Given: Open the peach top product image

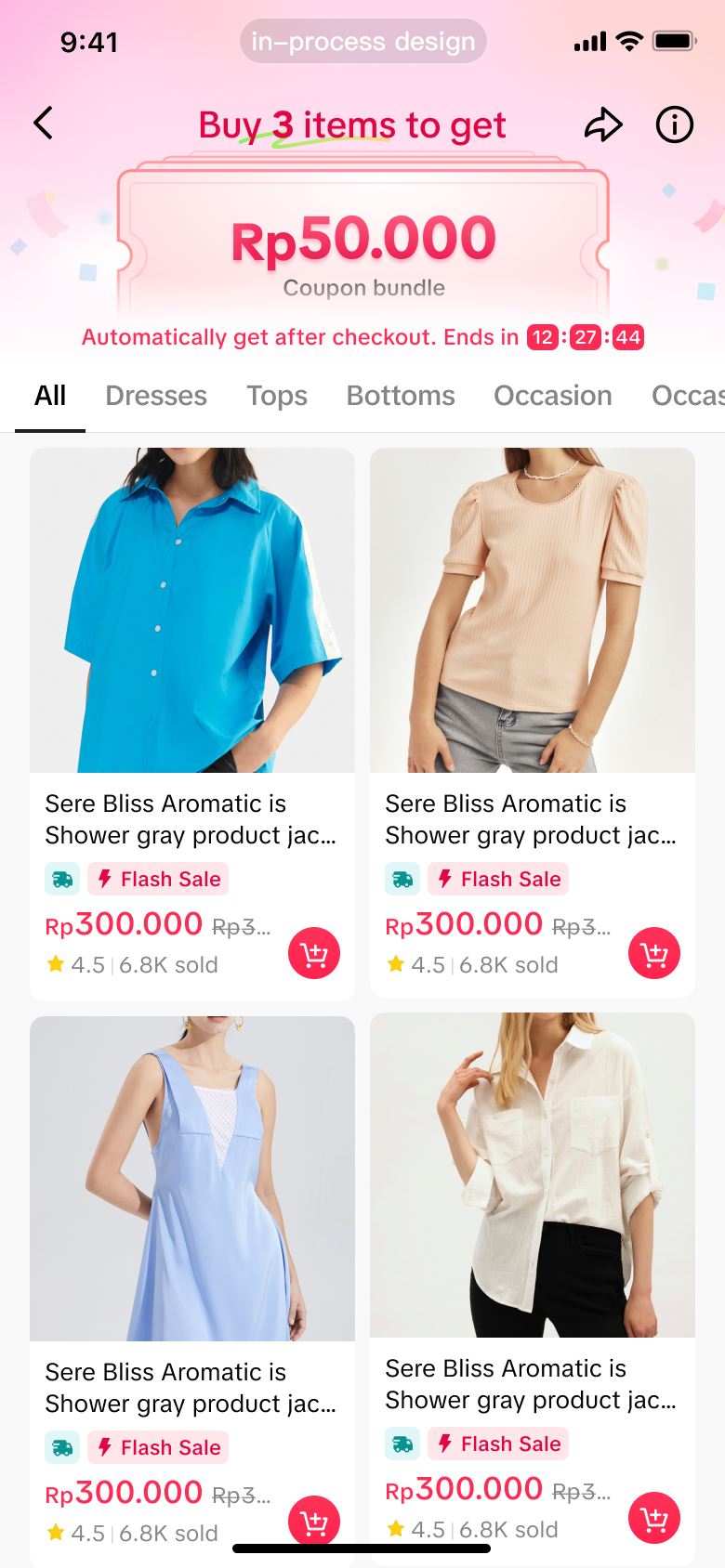Looking at the screenshot, I should (533, 610).
